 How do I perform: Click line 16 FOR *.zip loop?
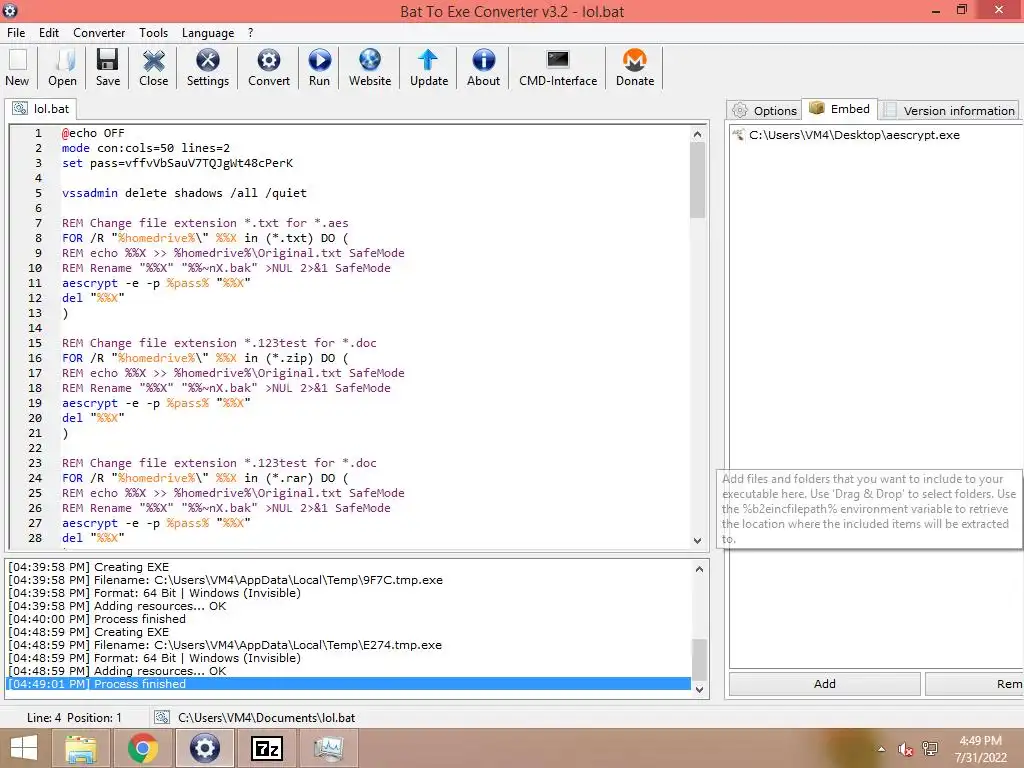[205, 358]
